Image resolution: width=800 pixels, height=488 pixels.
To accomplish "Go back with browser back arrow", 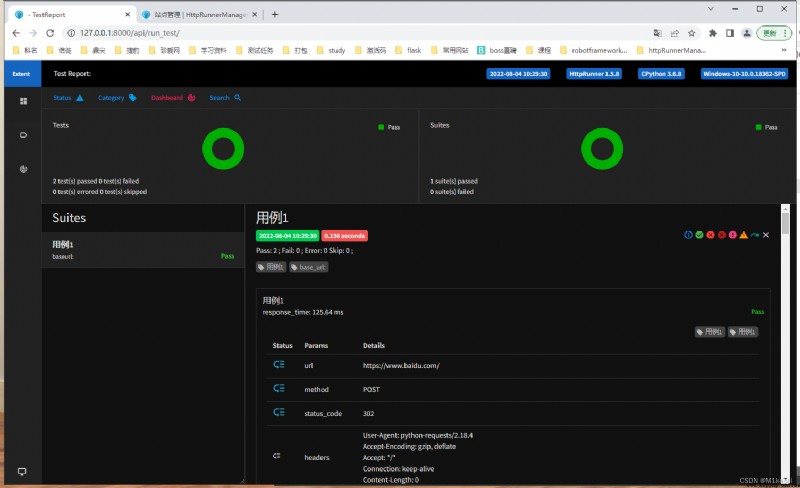I will point(16,33).
